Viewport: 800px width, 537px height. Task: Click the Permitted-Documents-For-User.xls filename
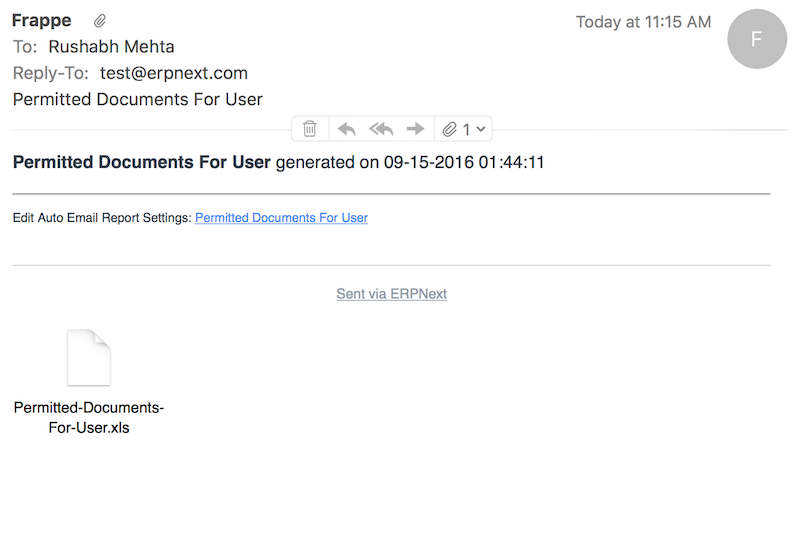(x=88, y=418)
